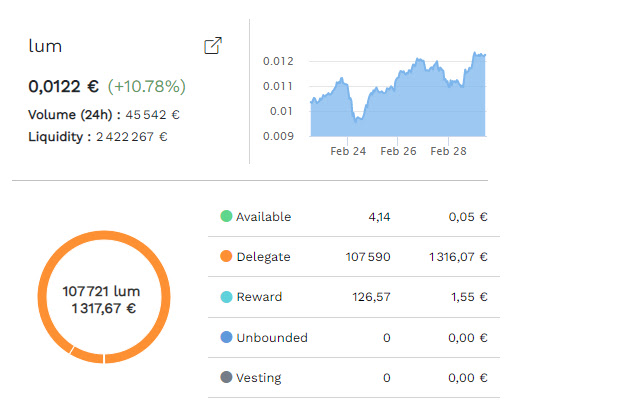
Task: Click the Available row label
Action: 264,217
